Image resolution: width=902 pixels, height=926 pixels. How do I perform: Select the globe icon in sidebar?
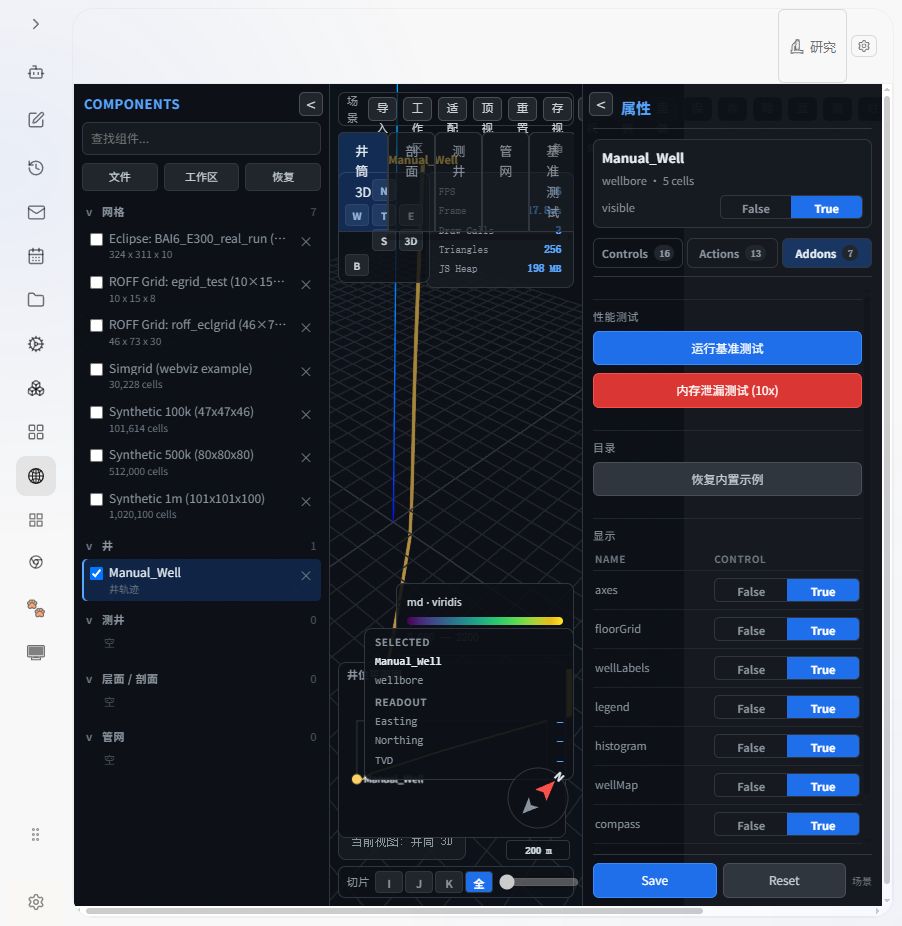tap(36, 476)
